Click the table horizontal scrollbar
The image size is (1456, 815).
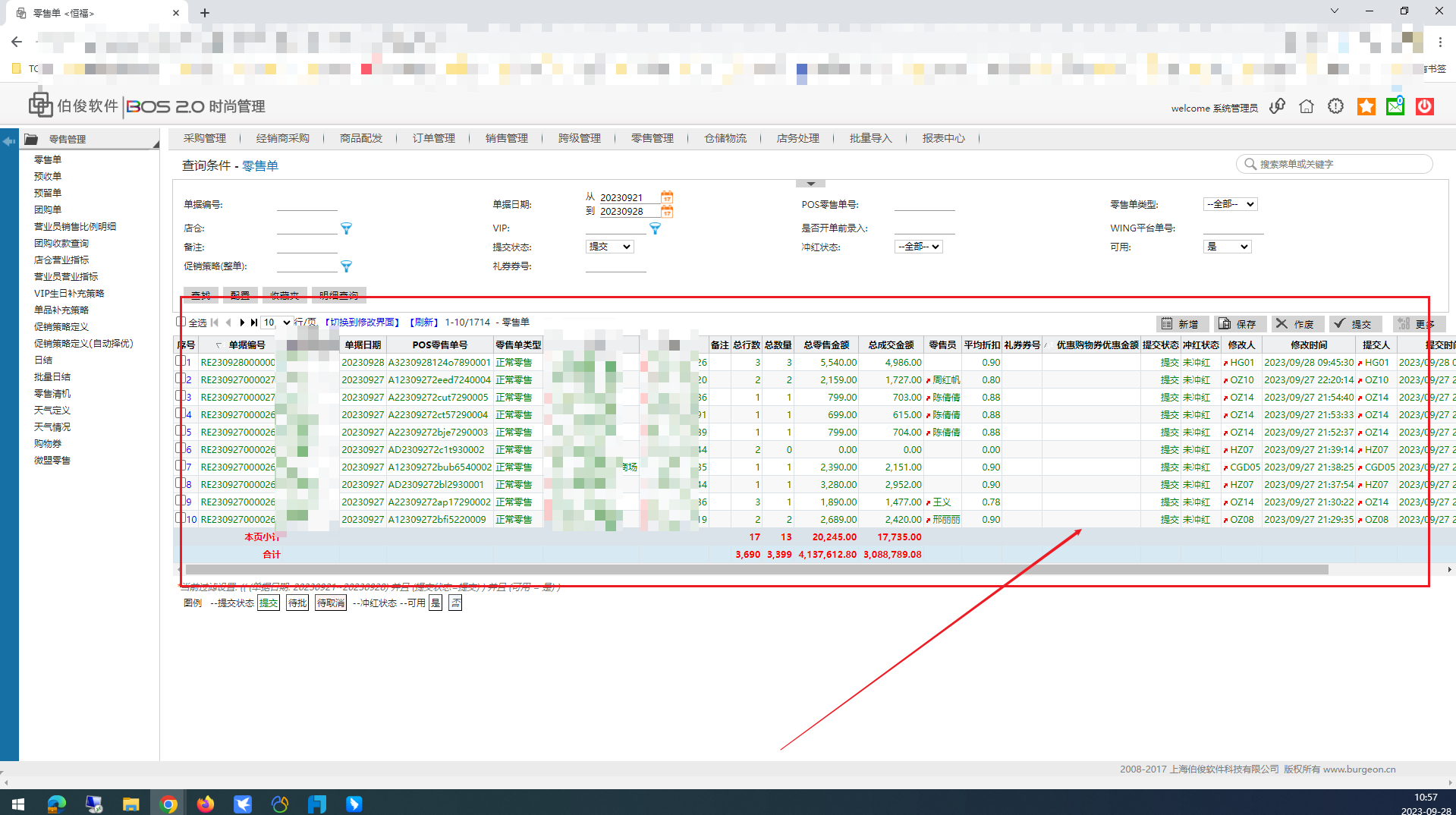(x=756, y=569)
